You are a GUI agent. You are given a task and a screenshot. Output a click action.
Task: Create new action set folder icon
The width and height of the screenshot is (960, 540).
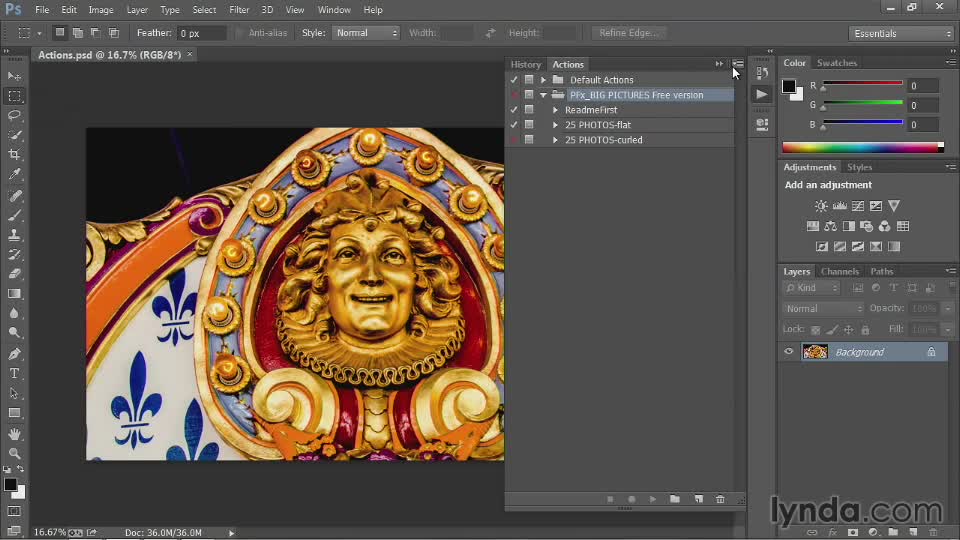point(675,499)
